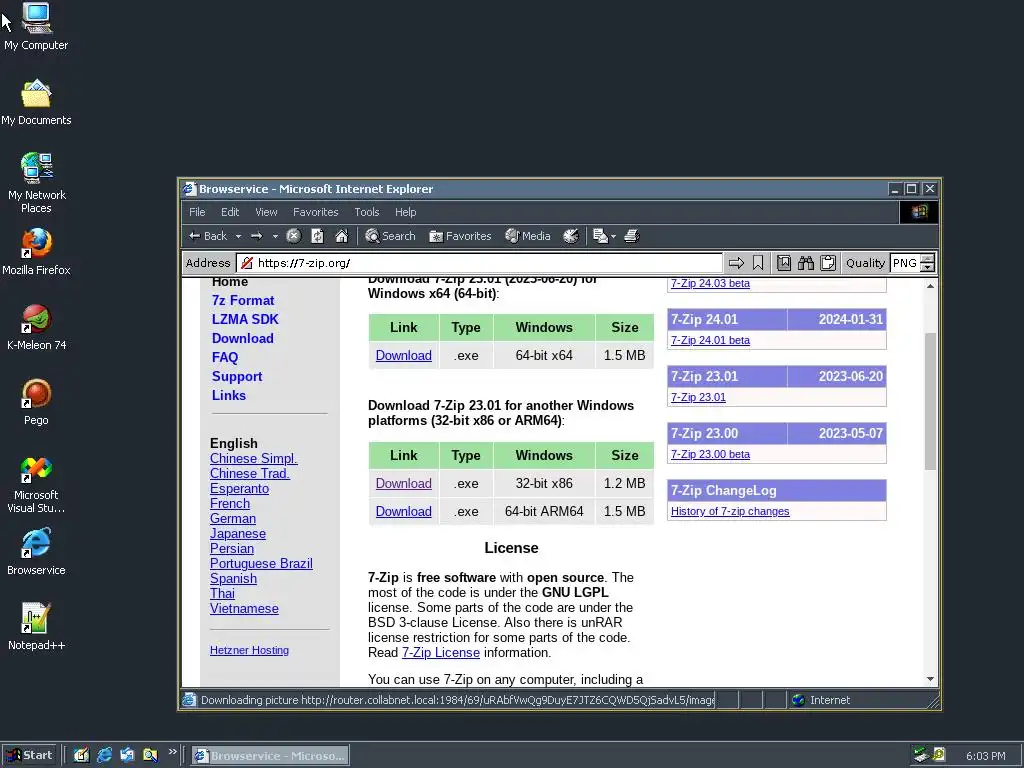
Task: Open the Forward button history dropdown arrow
Action: click(x=275, y=236)
